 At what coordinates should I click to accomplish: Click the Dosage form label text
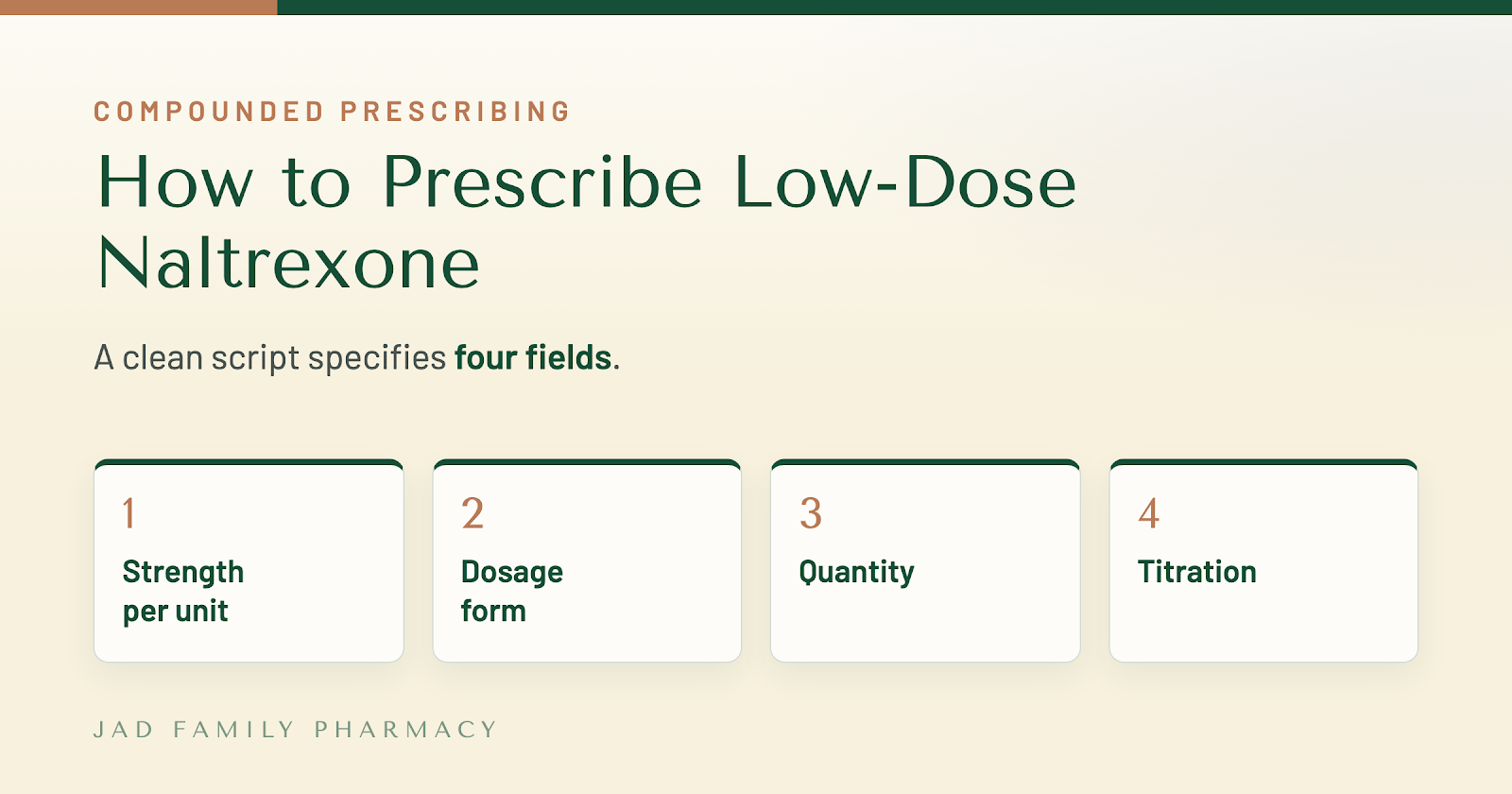pyautogui.click(x=512, y=592)
